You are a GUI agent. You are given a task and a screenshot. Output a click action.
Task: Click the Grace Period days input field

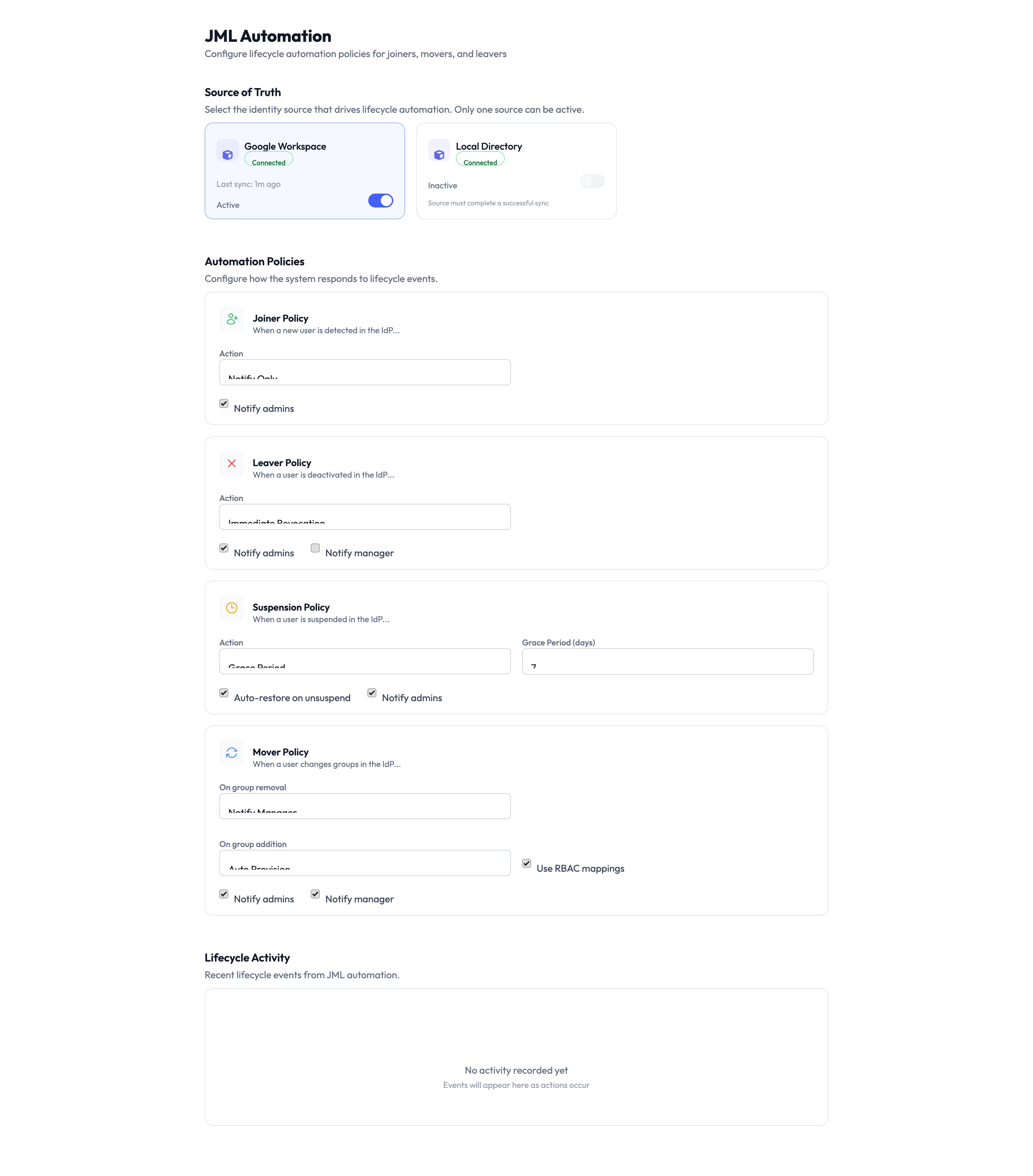point(667,662)
